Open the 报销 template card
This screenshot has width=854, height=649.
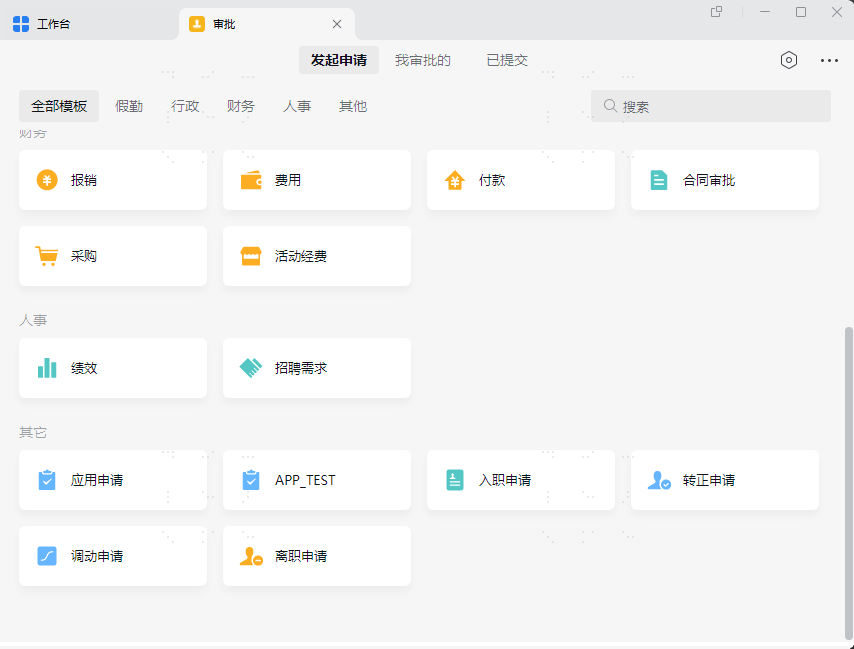[113, 180]
